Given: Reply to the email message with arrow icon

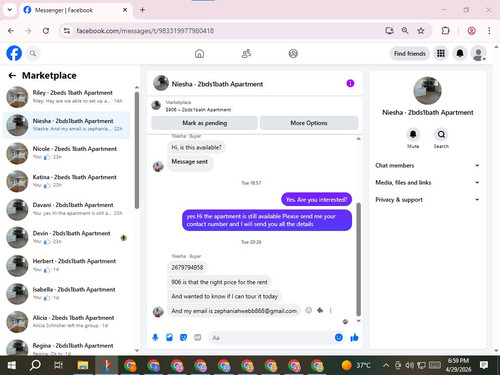Looking at the screenshot, I should (x=320, y=310).
